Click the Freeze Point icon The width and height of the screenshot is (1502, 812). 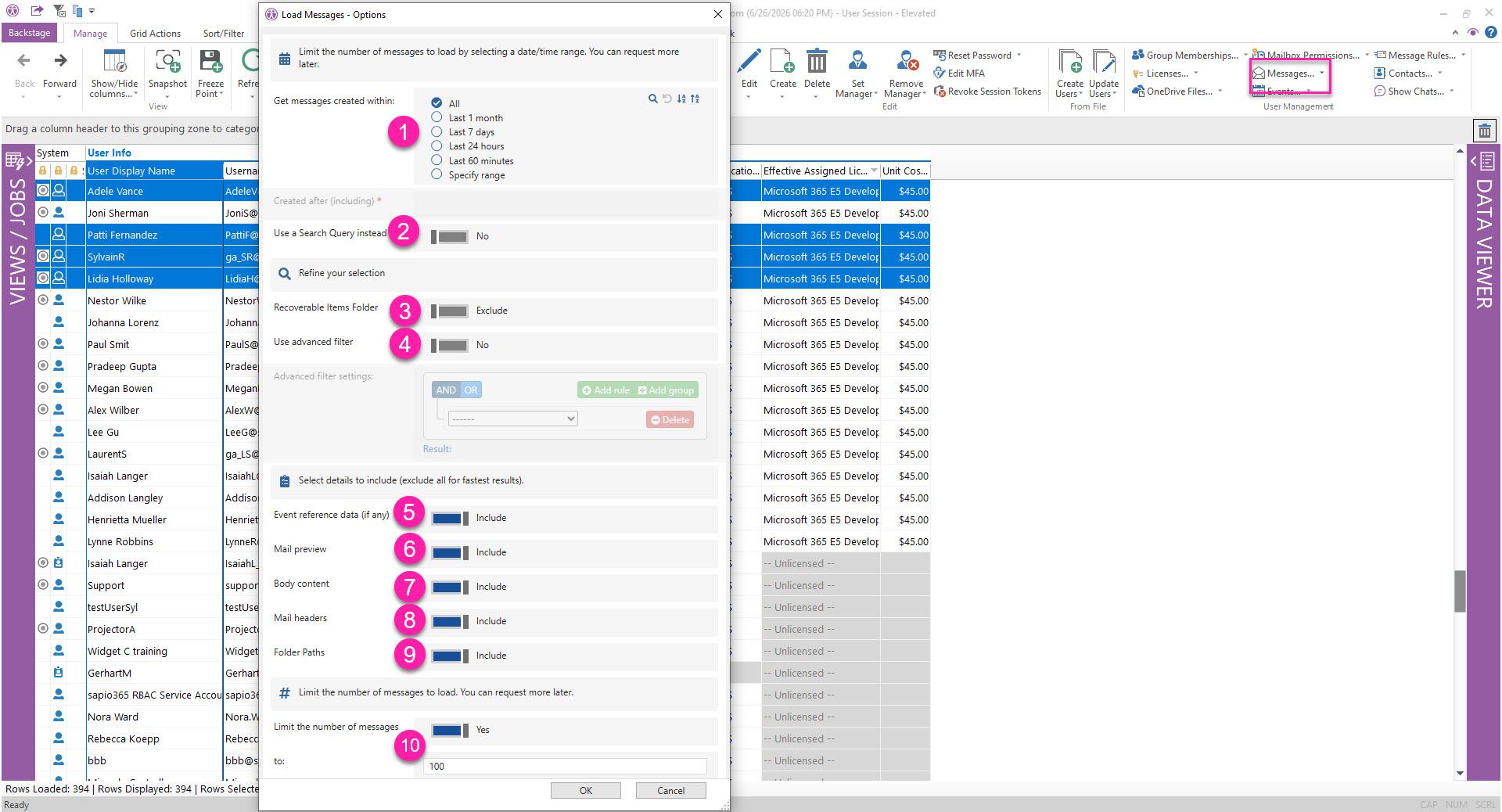click(x=210, y=61)
